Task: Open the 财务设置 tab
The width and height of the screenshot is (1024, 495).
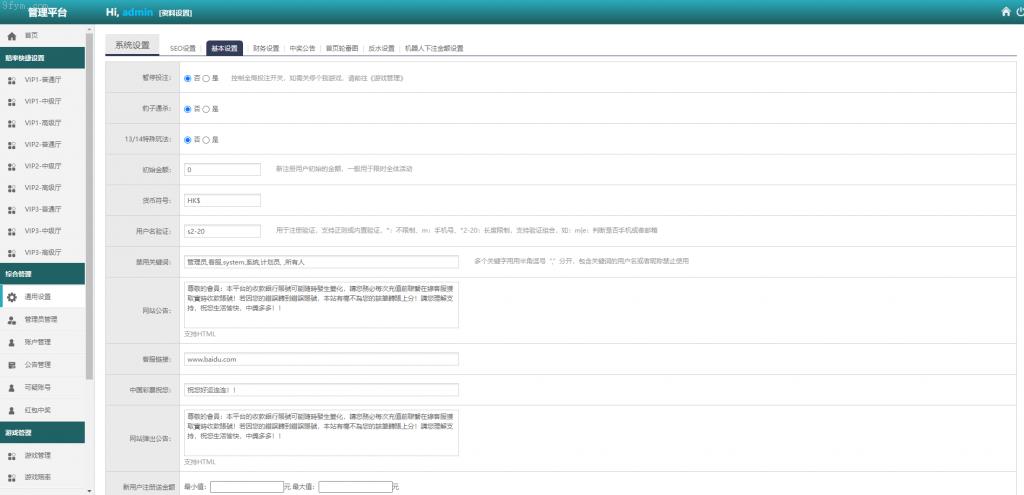Action: click(266, 48)
